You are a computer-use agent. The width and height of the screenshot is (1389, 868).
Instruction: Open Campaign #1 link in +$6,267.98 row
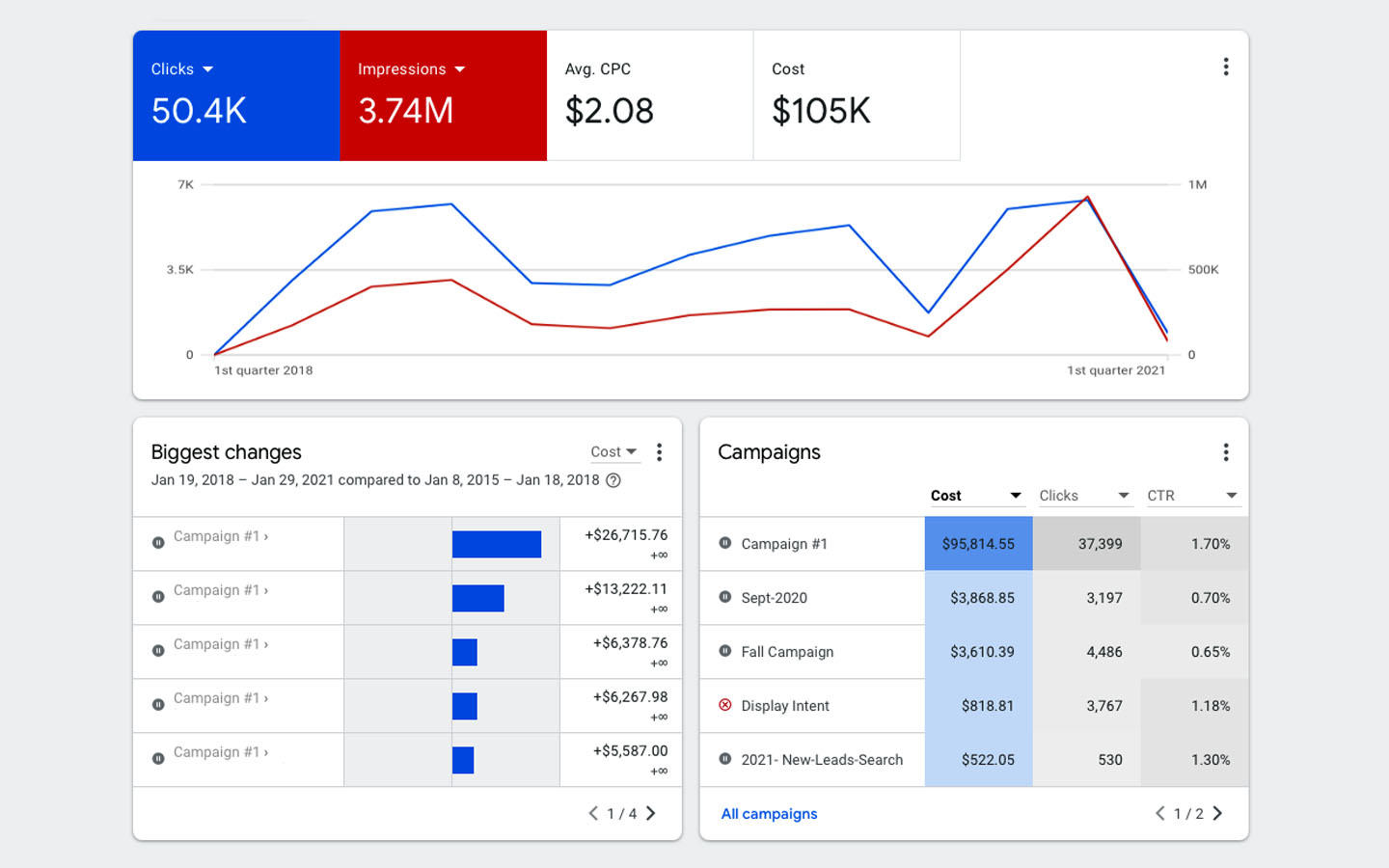coord(220,698)
